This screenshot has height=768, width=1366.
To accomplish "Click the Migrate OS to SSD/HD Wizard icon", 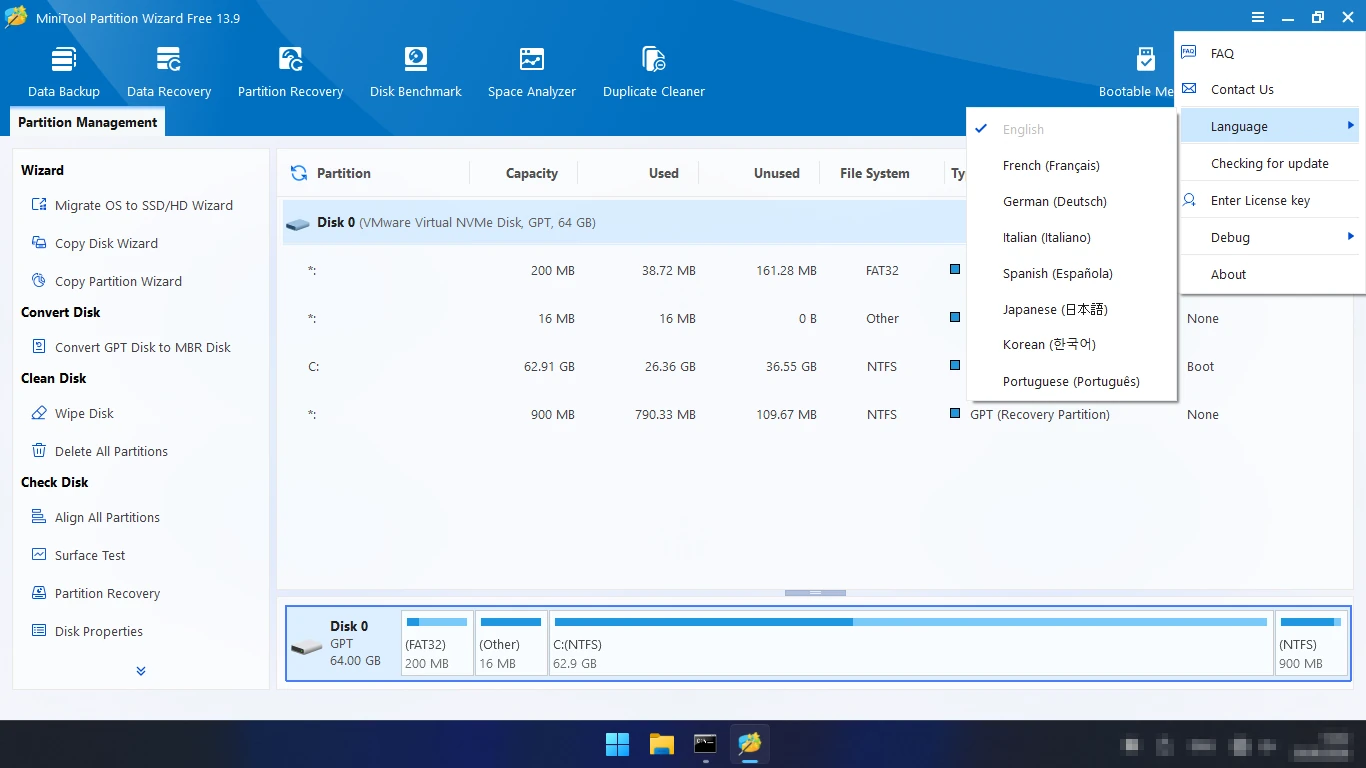I will click(x=39, y=205).
